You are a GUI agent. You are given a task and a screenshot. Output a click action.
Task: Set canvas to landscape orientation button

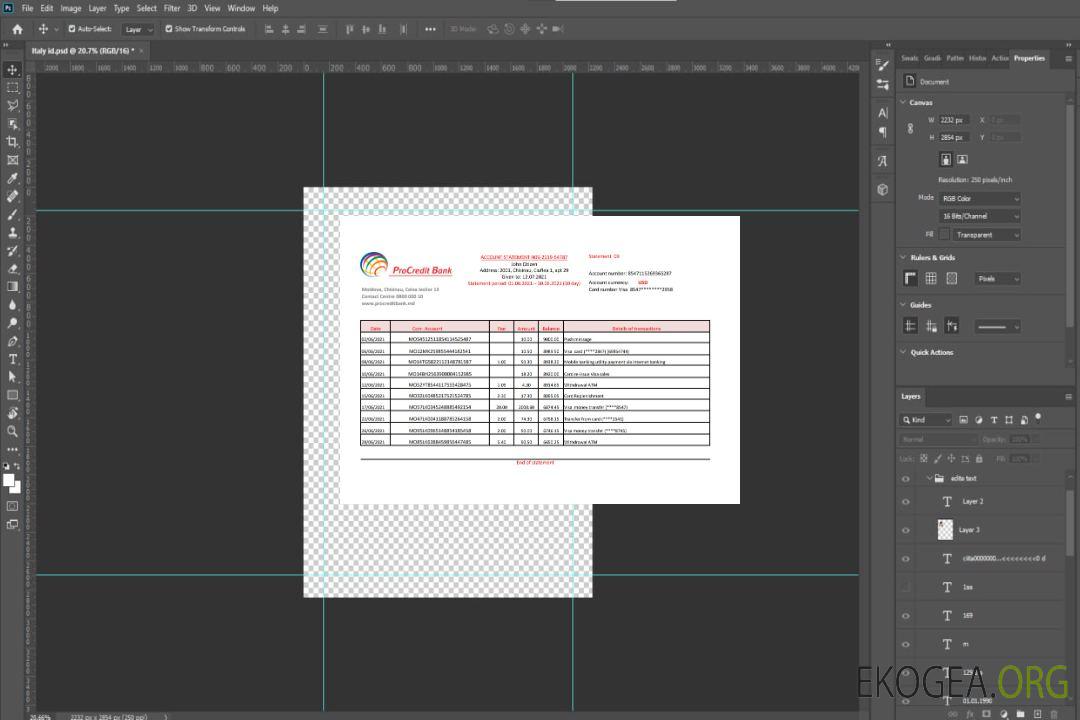pyautogui.click(x=962, y=160)
